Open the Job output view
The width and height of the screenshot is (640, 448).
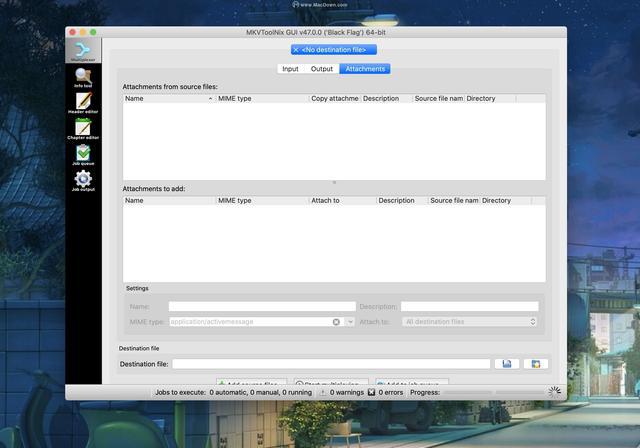(83, 181)
